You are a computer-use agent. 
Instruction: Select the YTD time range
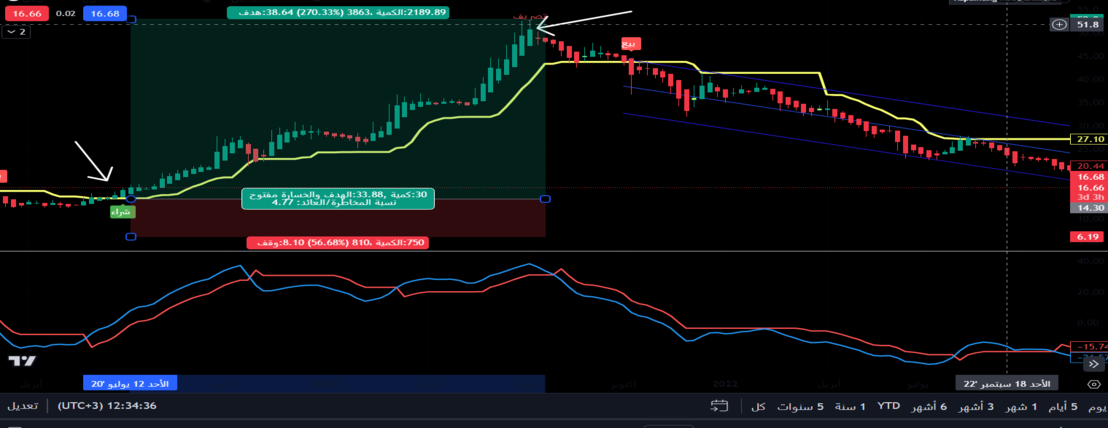[x=888, y=406]
